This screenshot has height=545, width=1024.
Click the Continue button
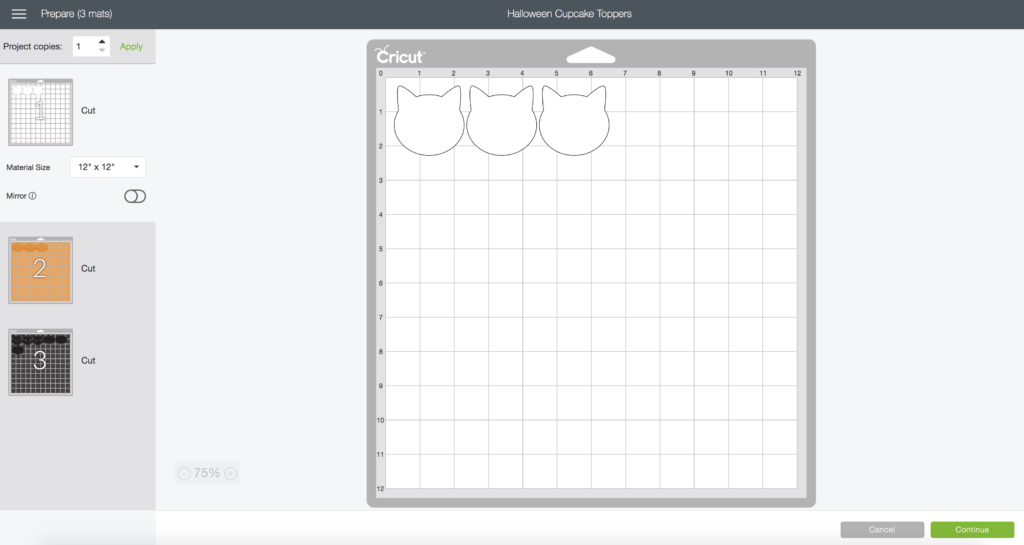pos(972,529)
